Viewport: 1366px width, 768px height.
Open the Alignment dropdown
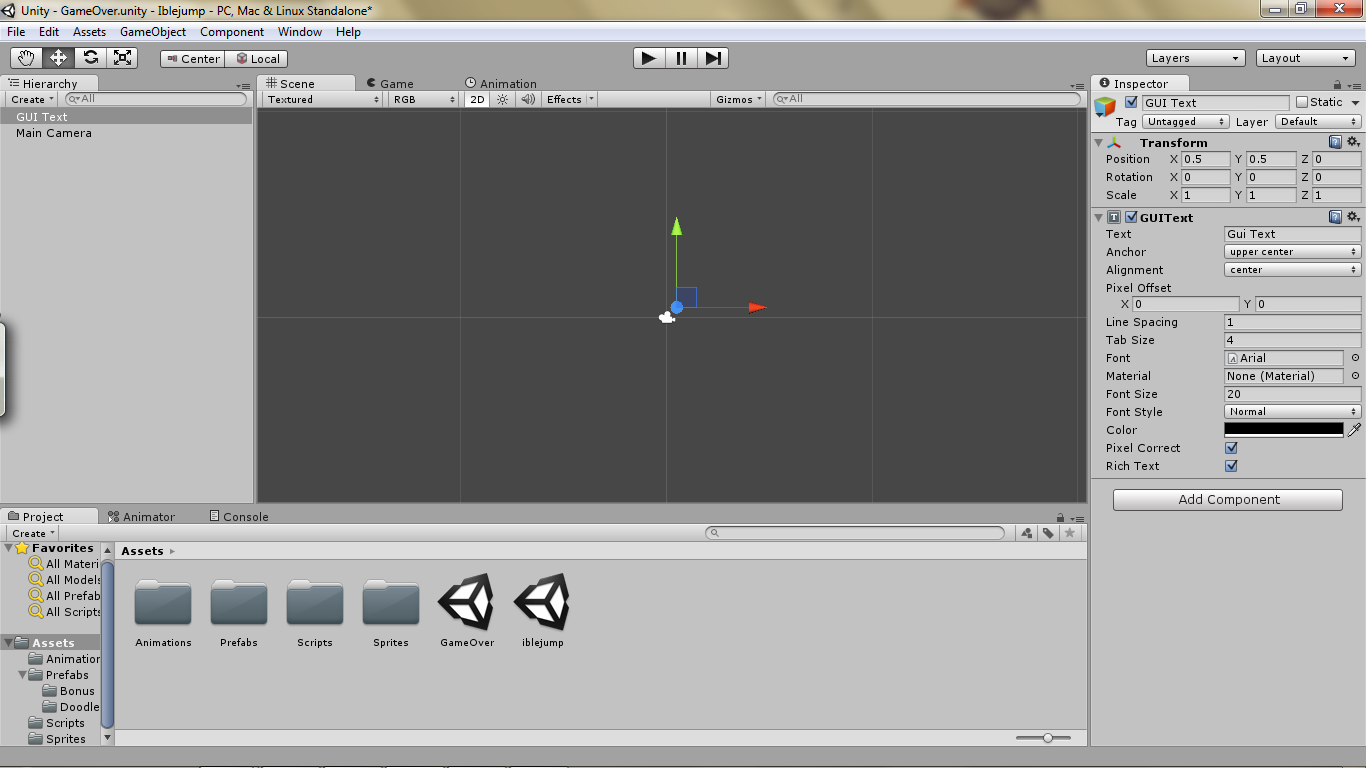pyautogui.click(x=1293, y=270)
